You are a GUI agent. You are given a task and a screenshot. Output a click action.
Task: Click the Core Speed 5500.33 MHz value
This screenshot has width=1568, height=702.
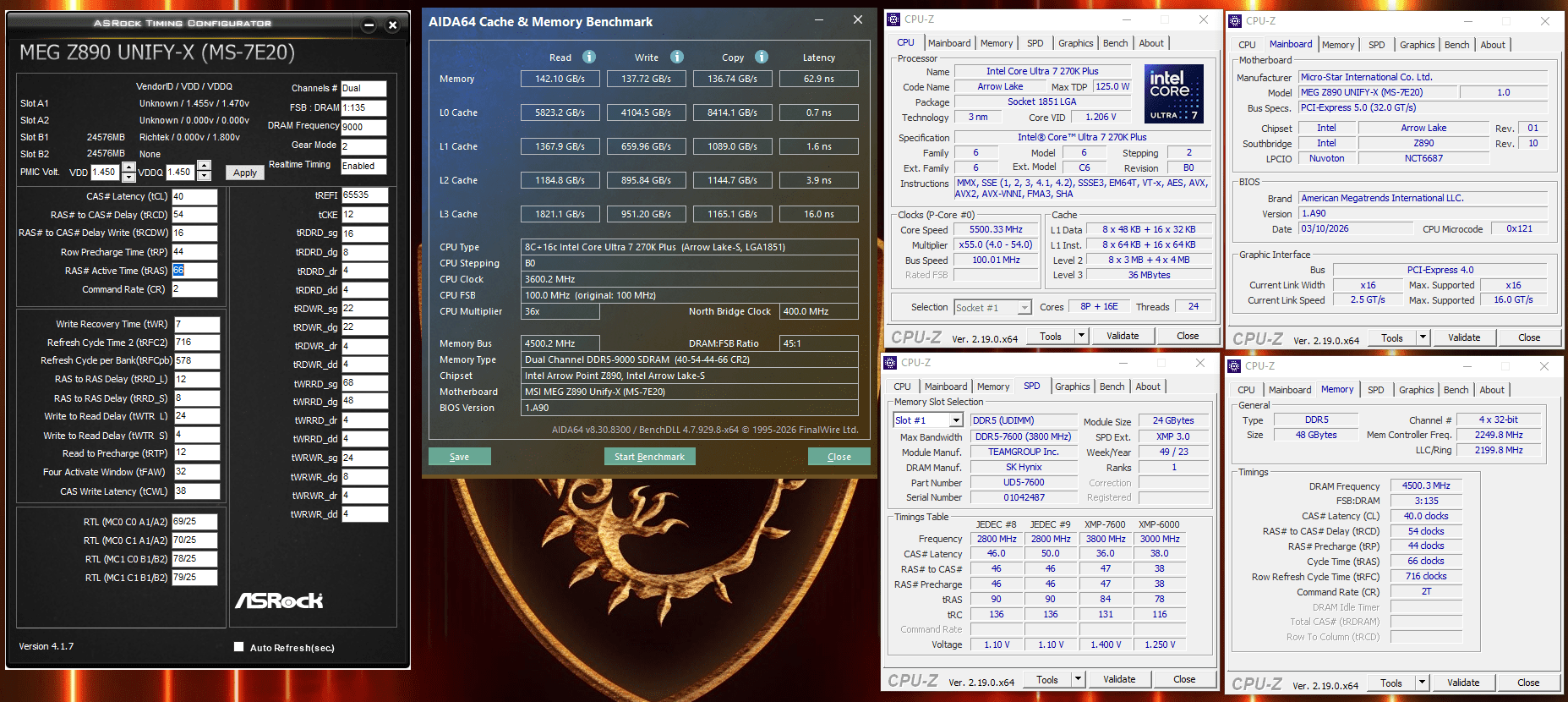996,230
